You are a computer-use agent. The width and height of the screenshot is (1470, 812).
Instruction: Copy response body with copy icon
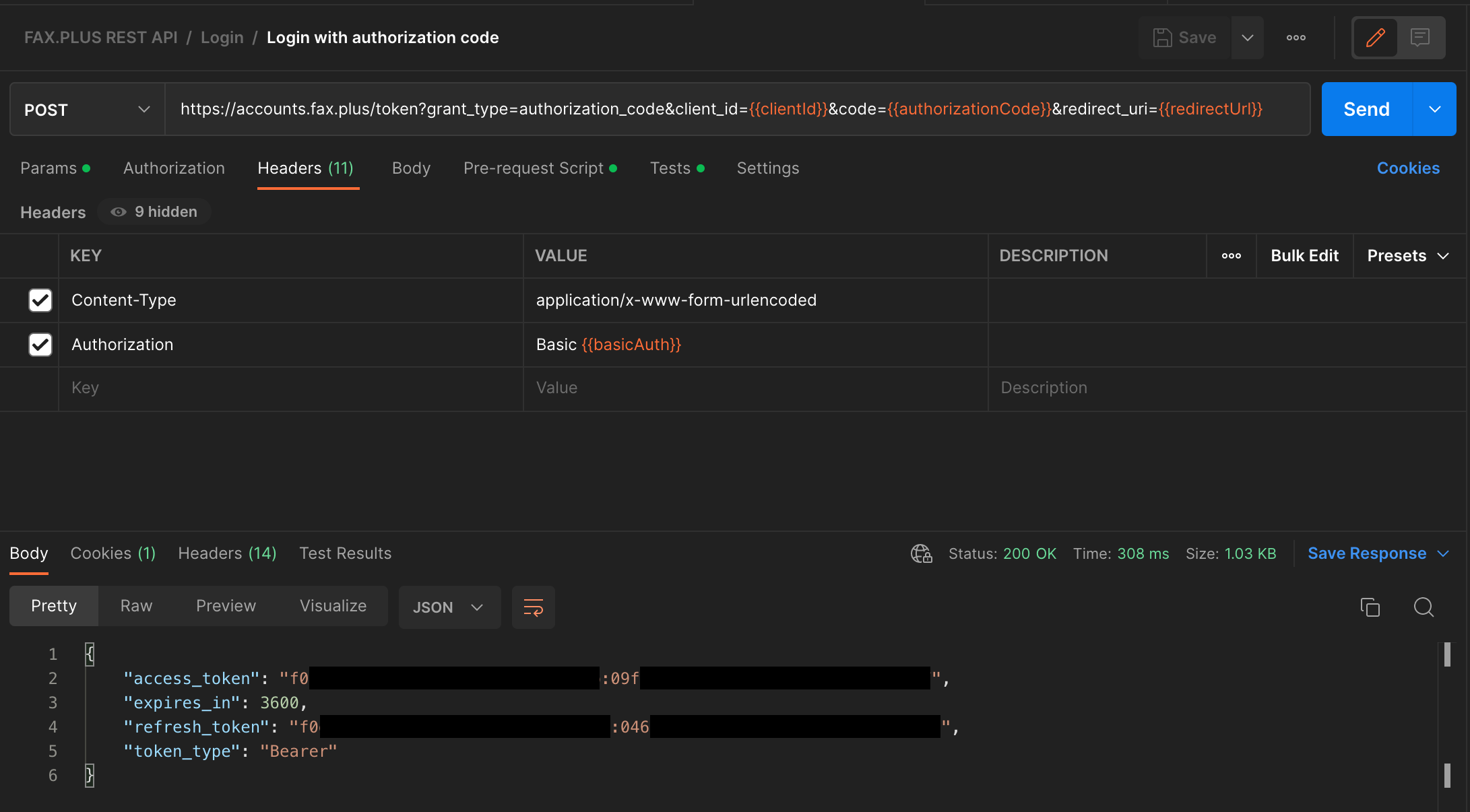tap(1370, 607)
